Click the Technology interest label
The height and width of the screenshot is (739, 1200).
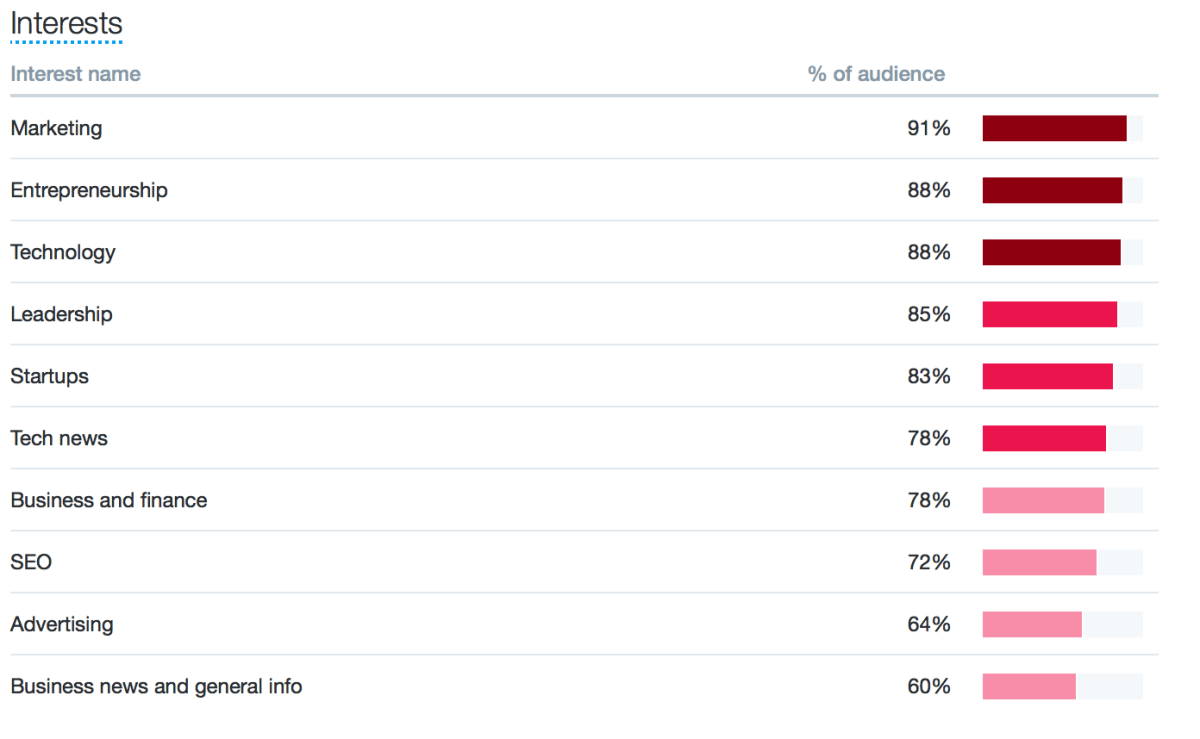coord(63,252)
